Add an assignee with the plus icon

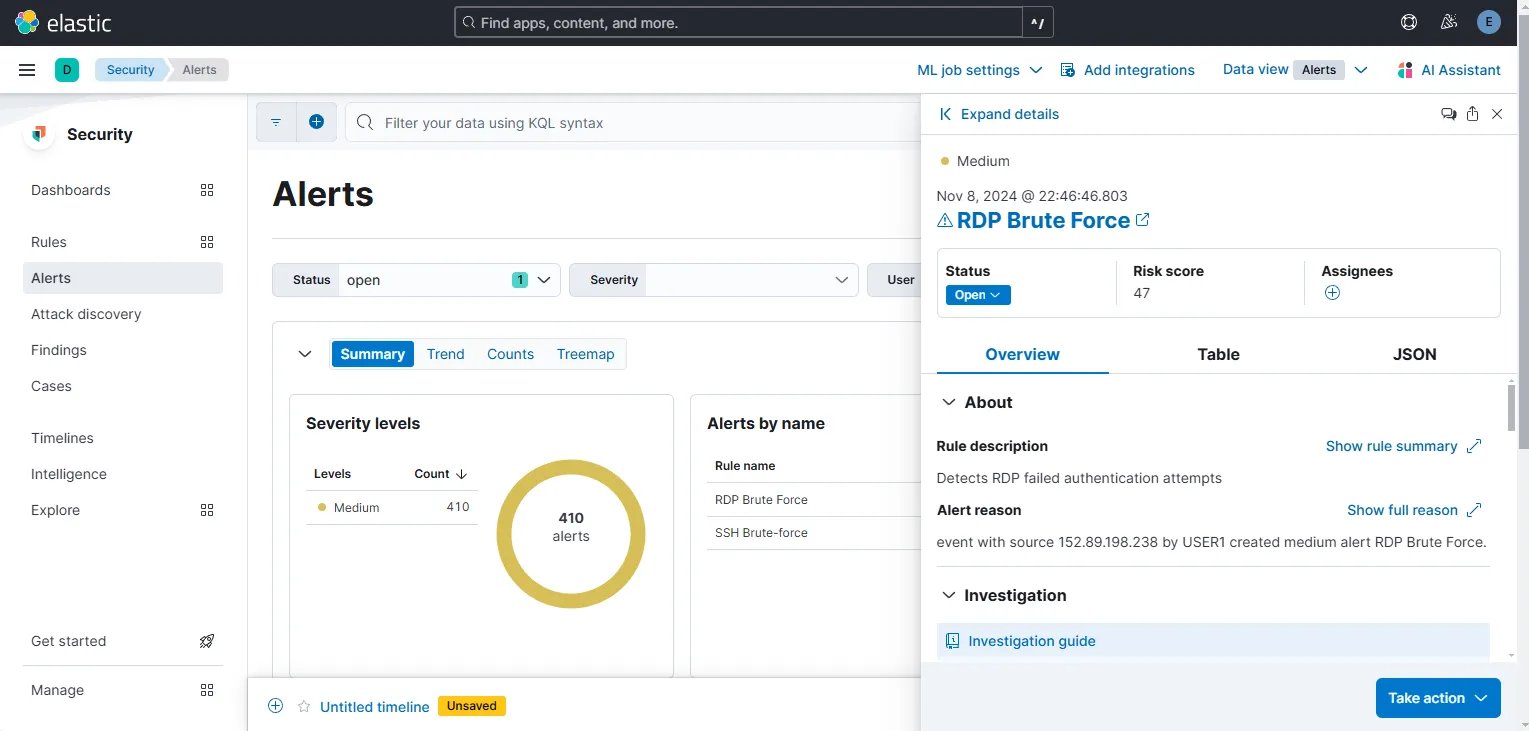coord(1332,292)
